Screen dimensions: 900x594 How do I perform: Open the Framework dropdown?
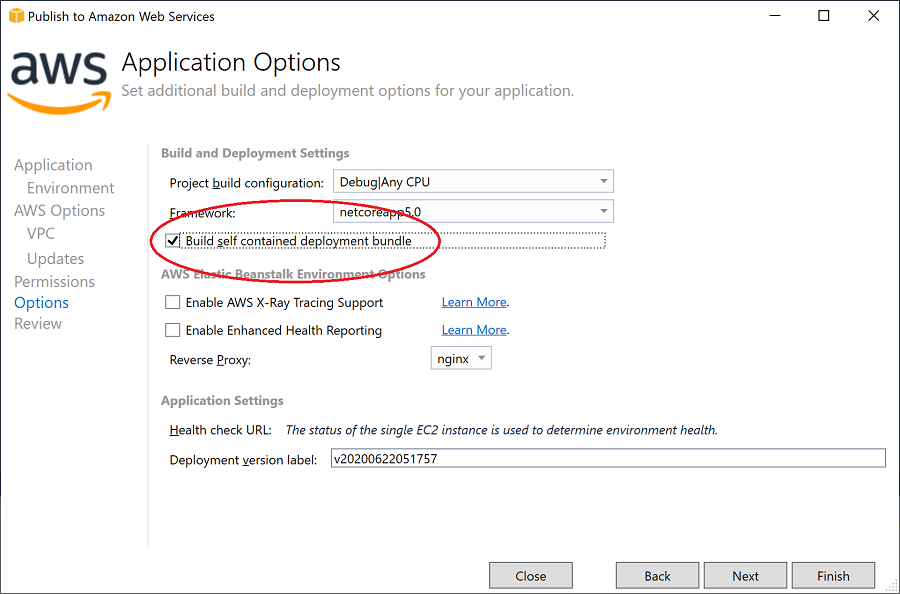[x=604, y=211]
